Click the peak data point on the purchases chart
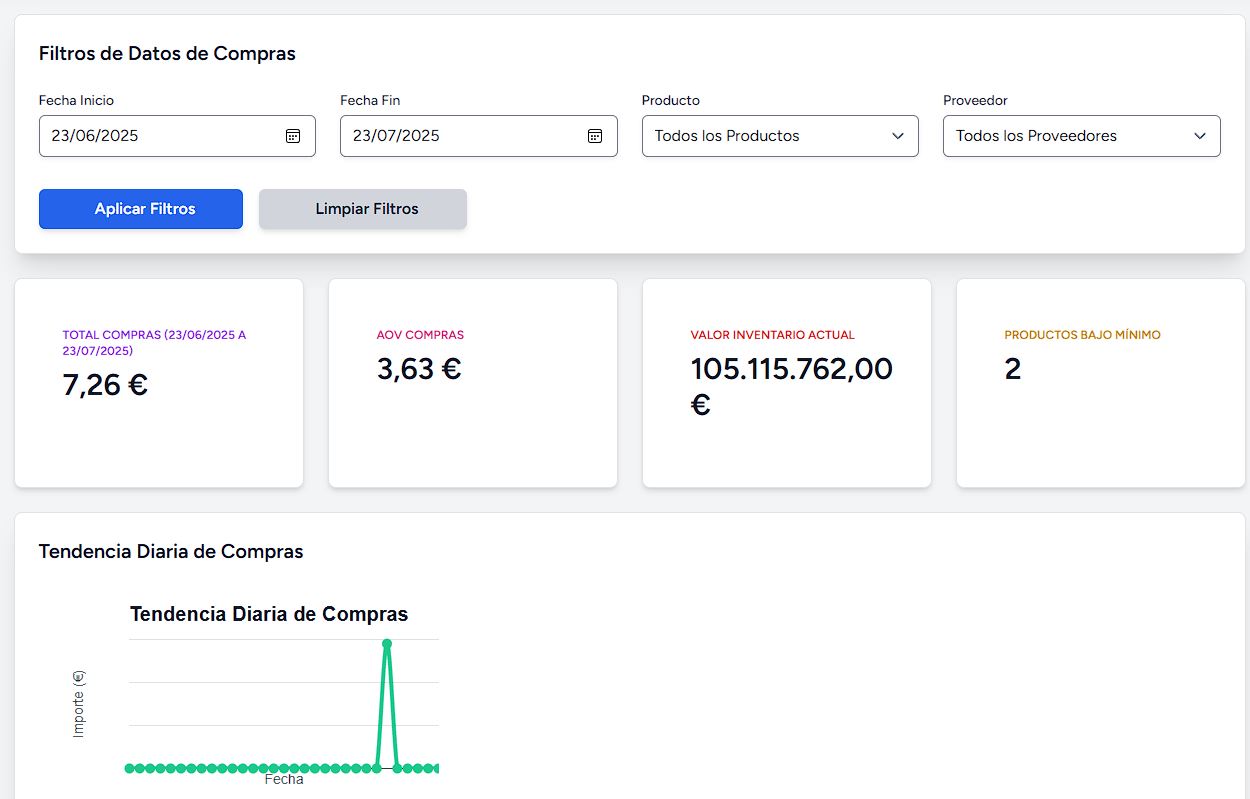The image size is (1250, 799). [x=387, y=643]
